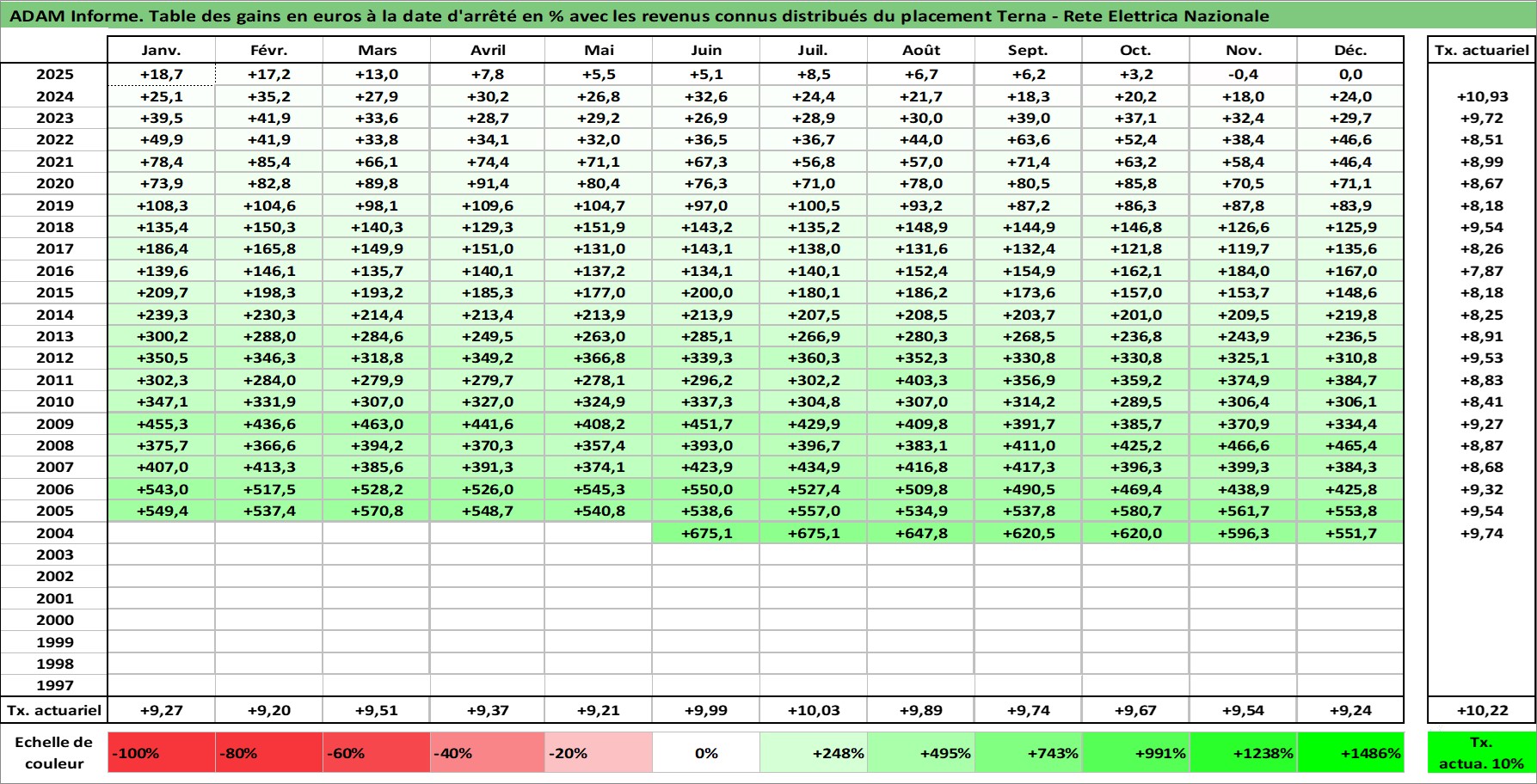Select the +403,3 cell in August 2011
The image size is (1537, 784).
(x=921, y=380)
